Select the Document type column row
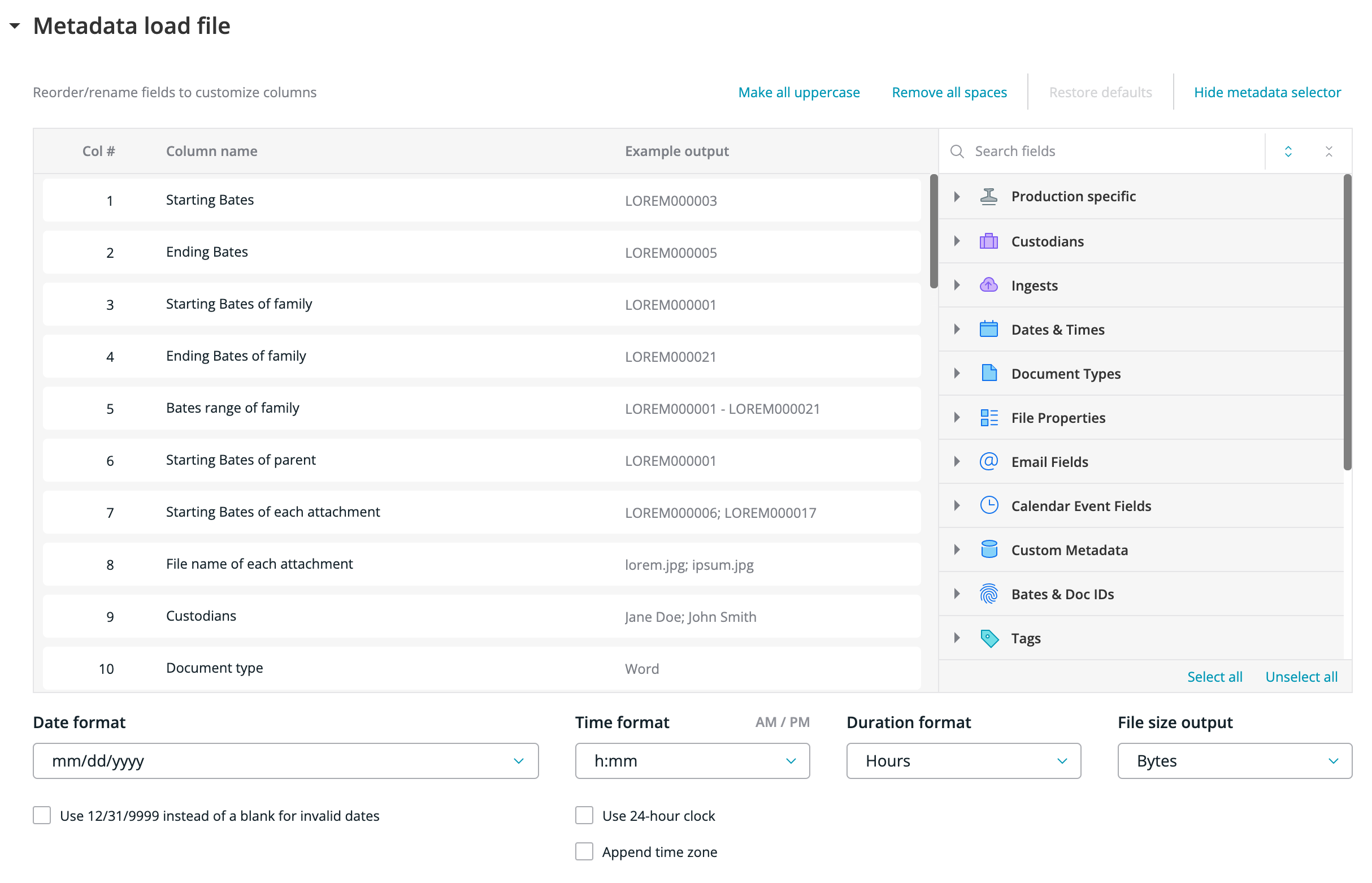This screenshot has width=1372, height=883. coord(481,669)
